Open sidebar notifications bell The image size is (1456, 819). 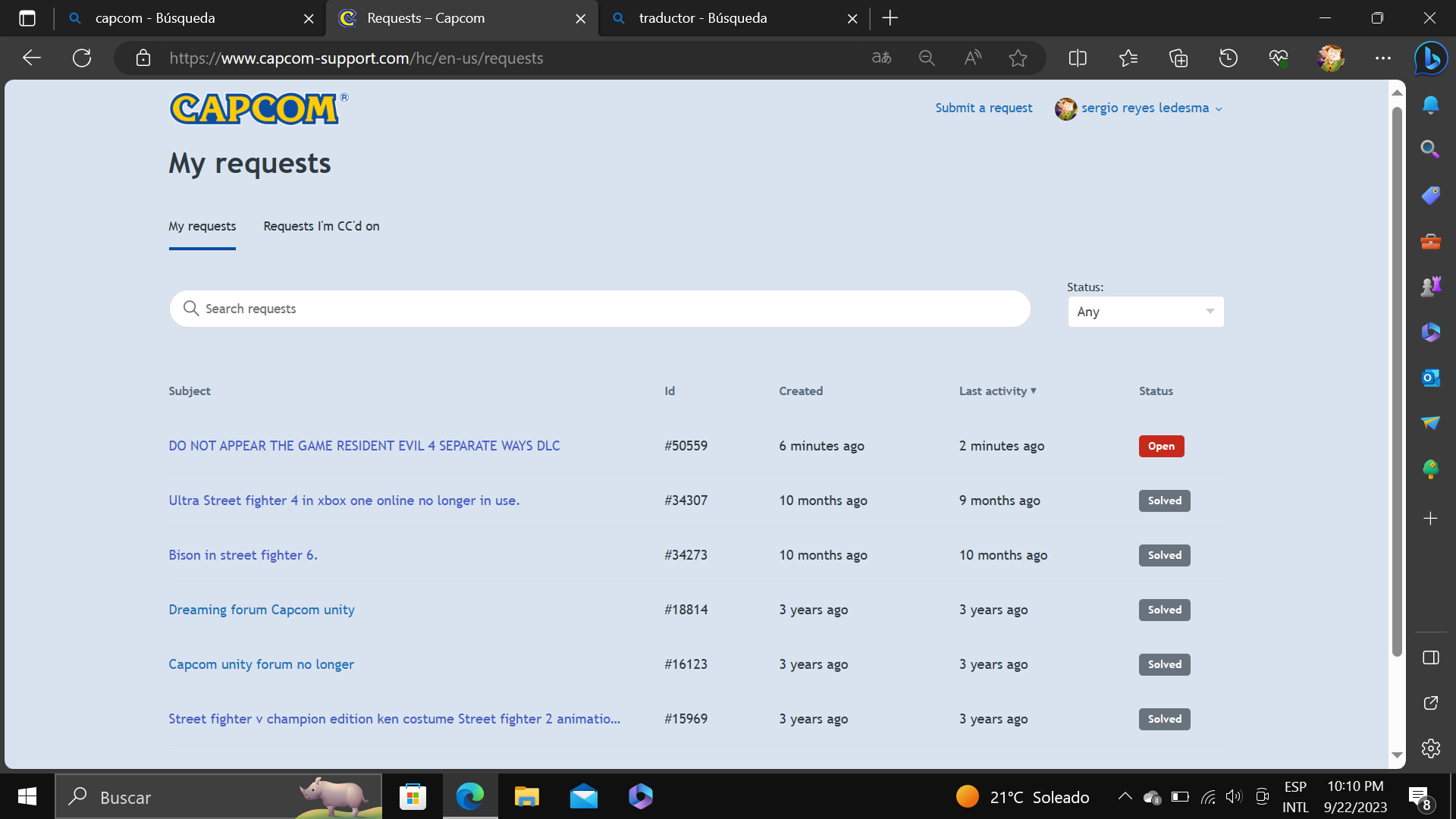coord(1431,105)
